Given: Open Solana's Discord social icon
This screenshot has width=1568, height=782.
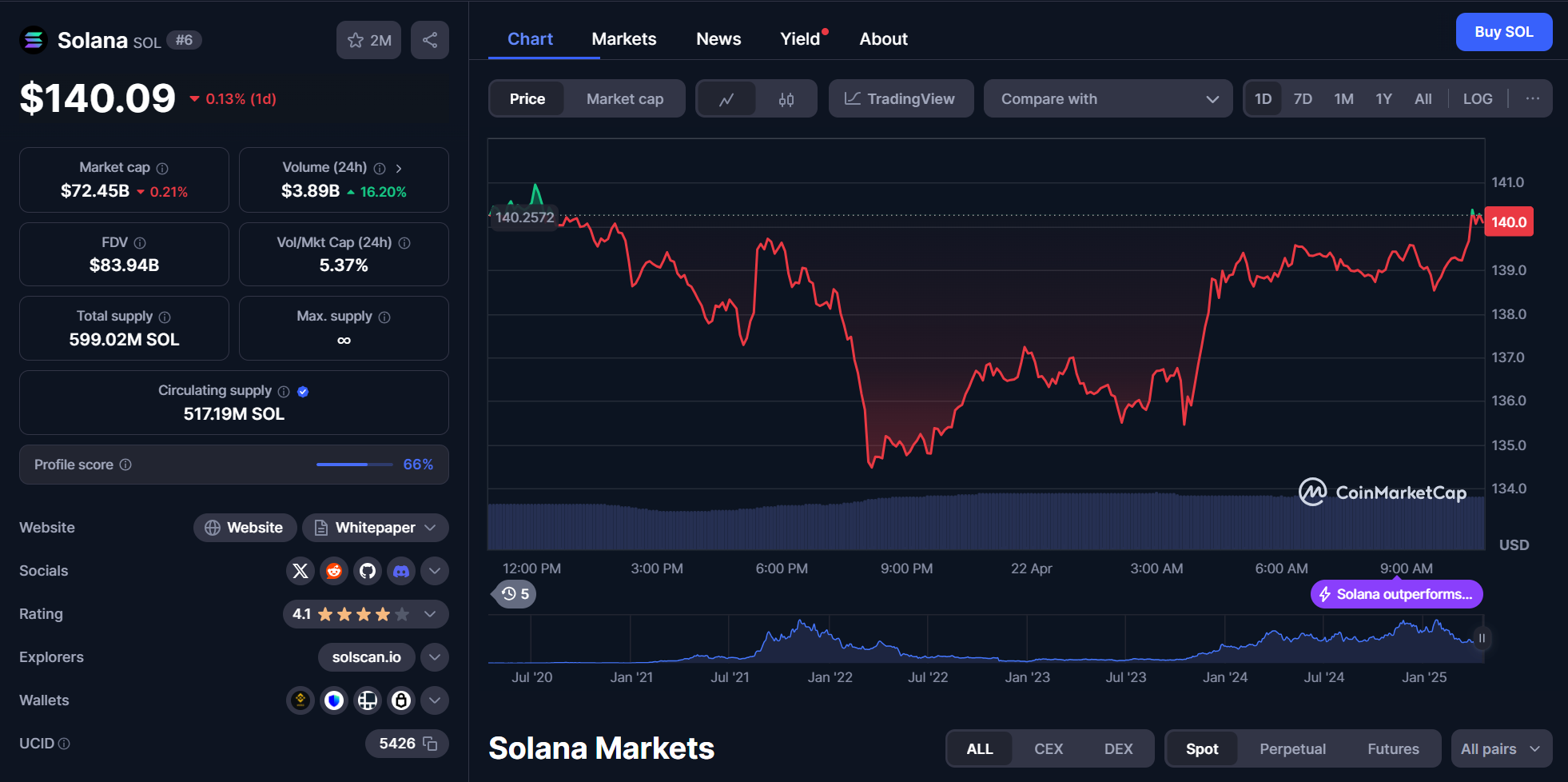Looking at the screenshot, I should (x=401, y=571).
